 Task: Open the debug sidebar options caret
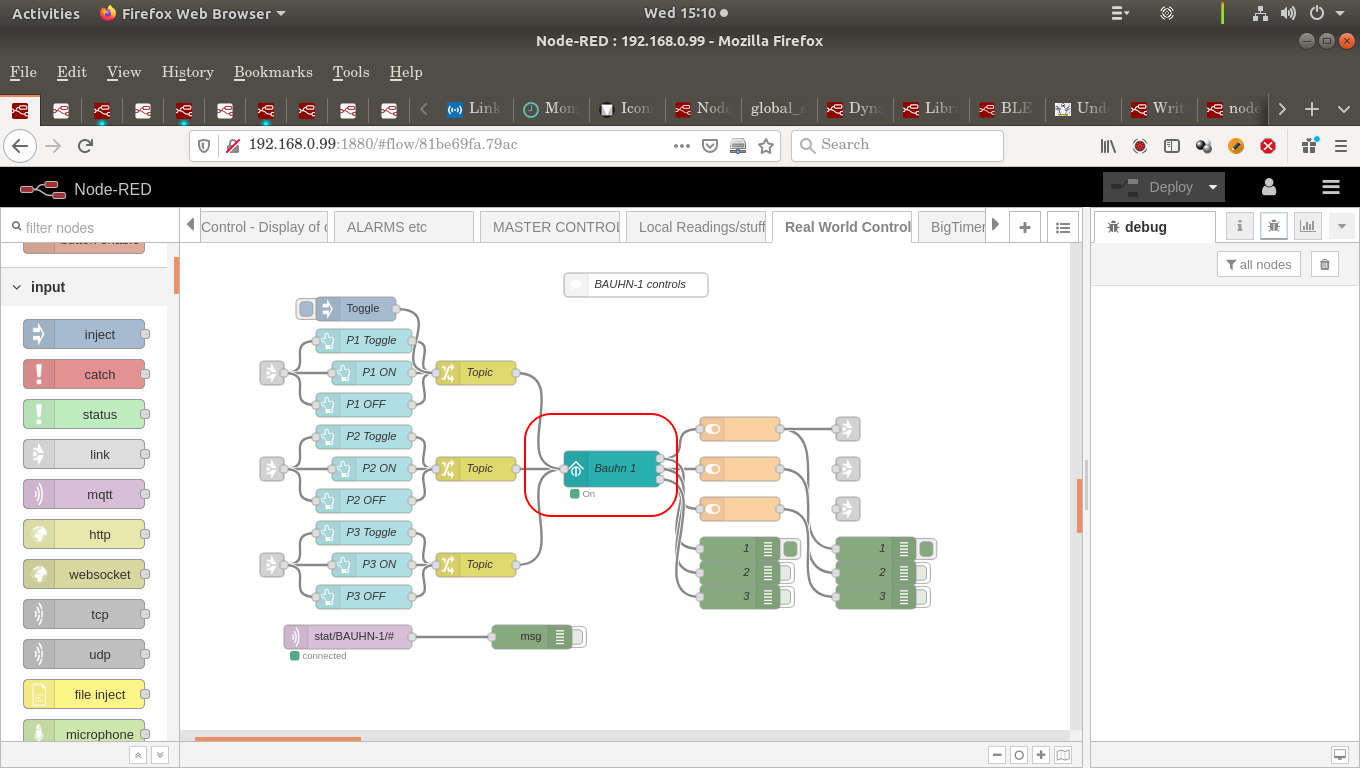coord(1342,226)
